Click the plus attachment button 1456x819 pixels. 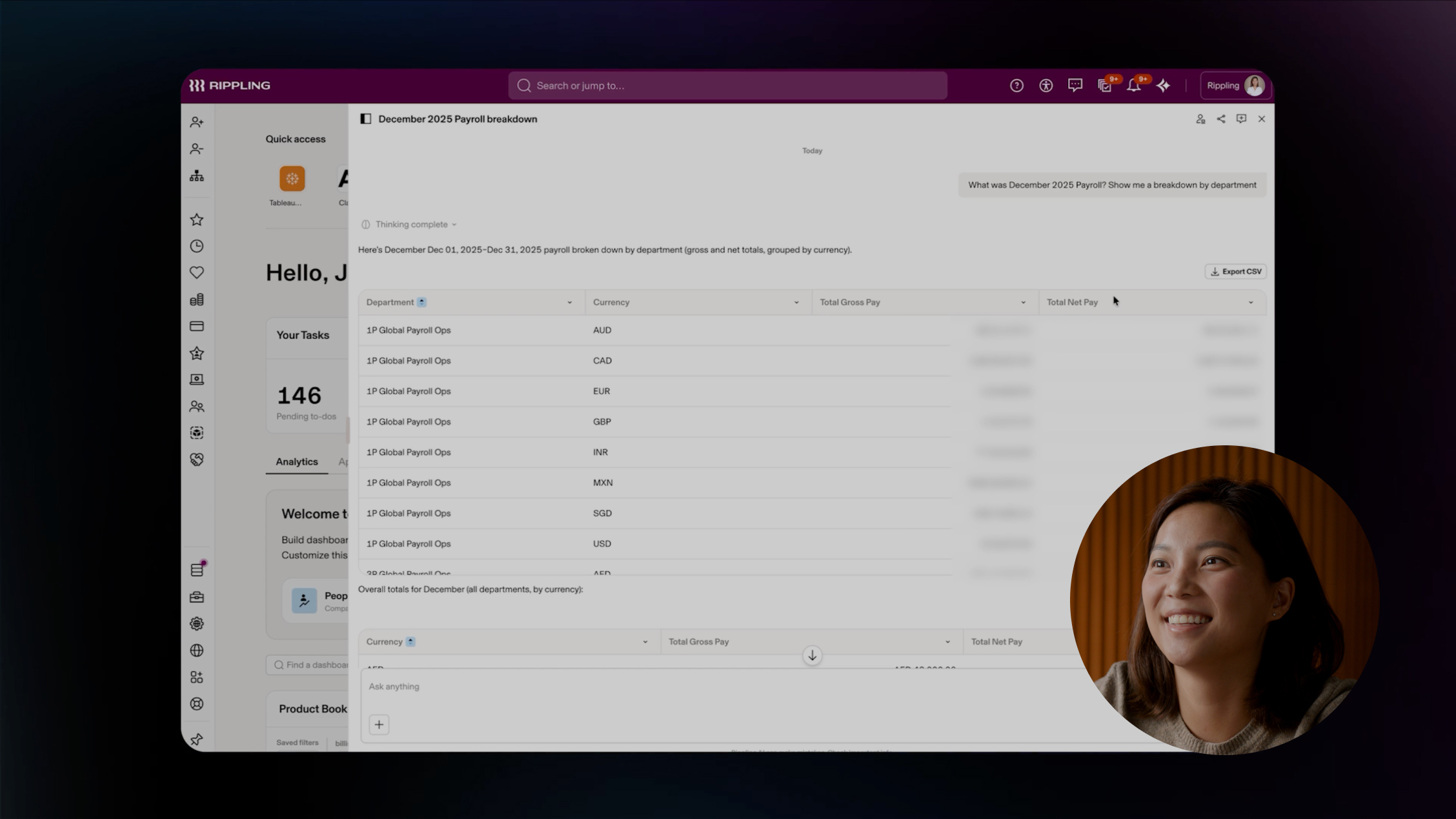(379, 724)
